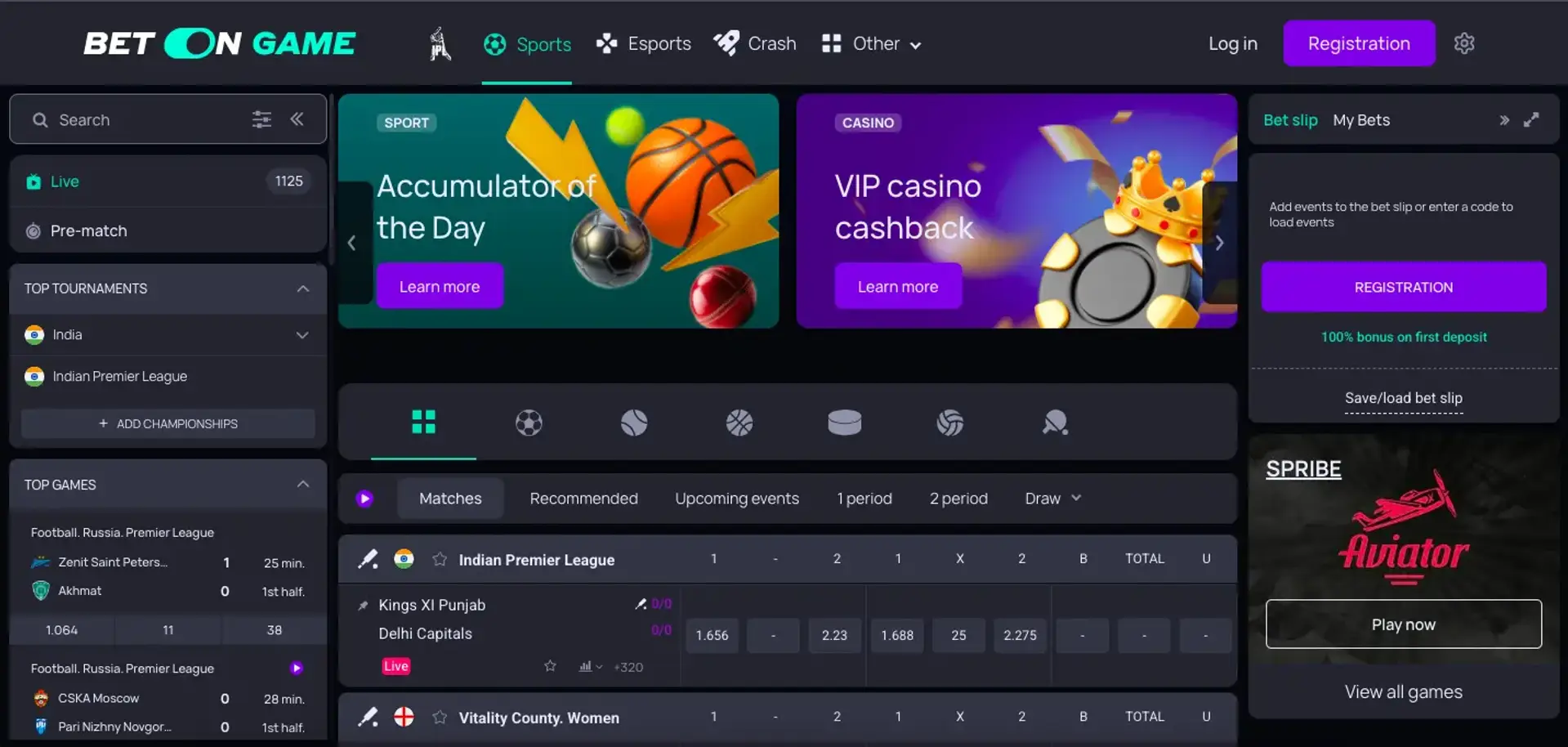Select the football sport icon
This screenshot has height=747, width=1568.
(529, 423)
